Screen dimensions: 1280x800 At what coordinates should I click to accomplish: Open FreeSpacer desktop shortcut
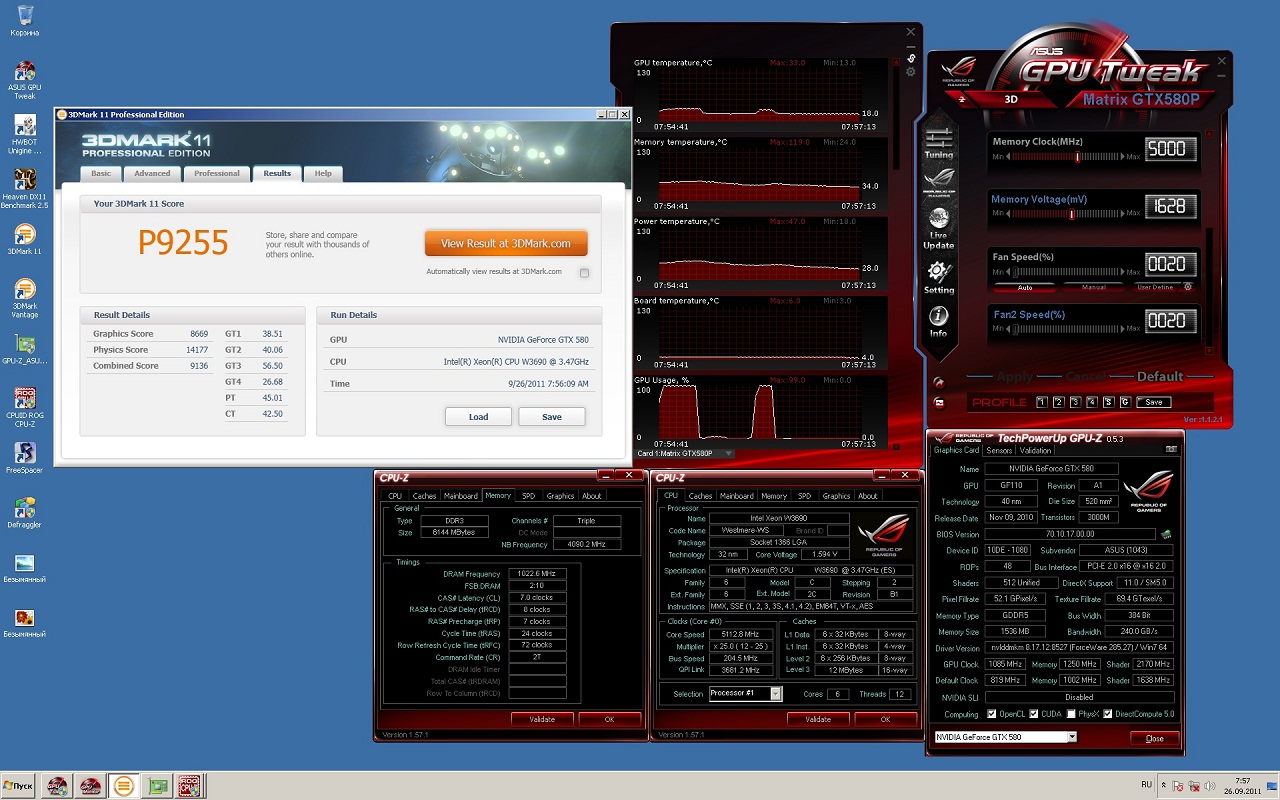coord(25,457)
